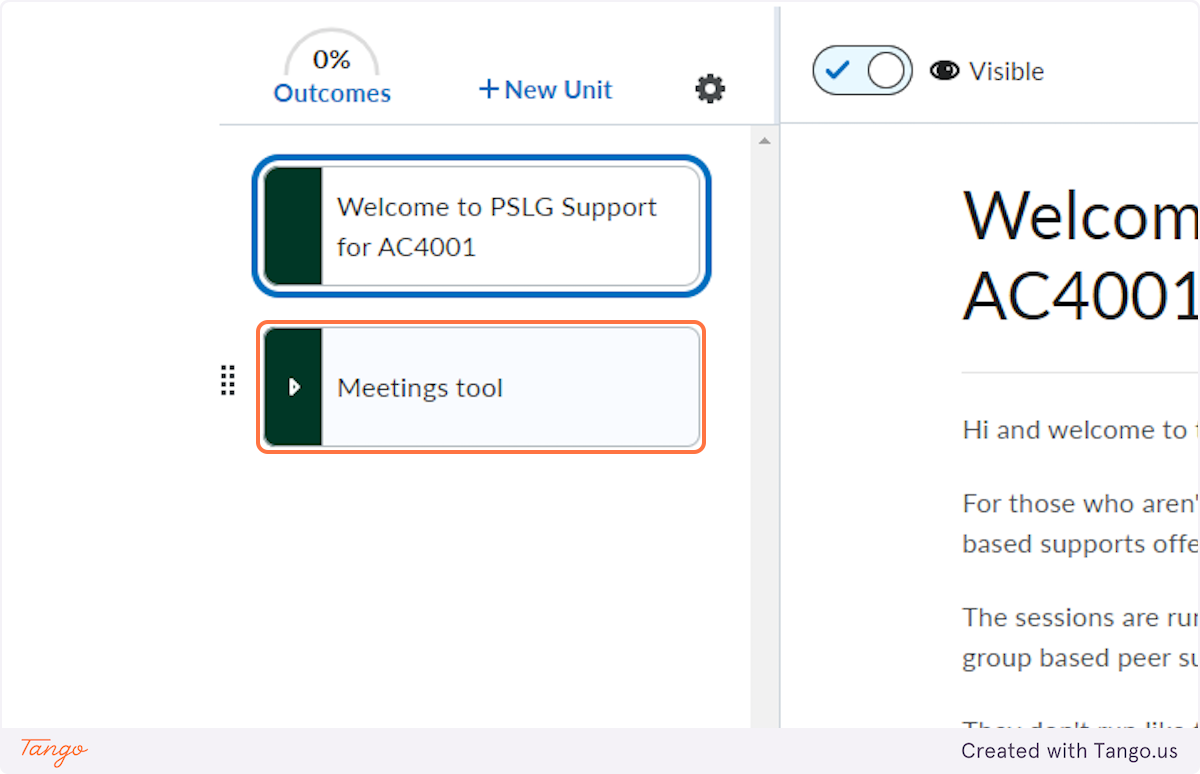
Task: Click the checkmark inside the visibility switch
Action: pos(837,71)
